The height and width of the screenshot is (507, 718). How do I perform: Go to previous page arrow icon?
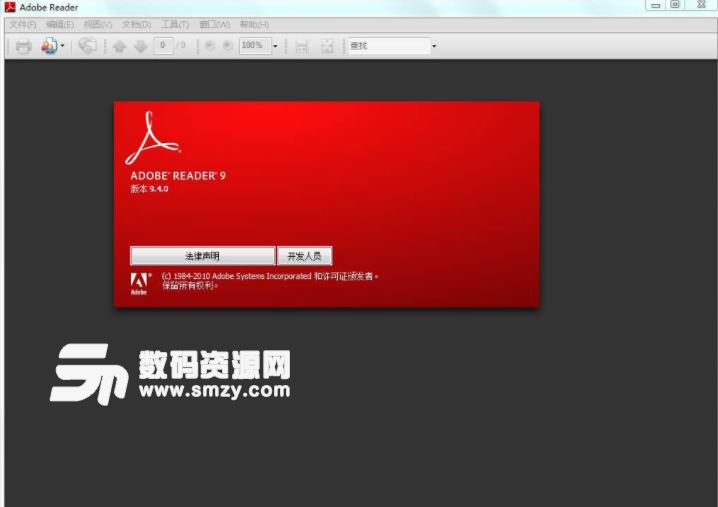coord(120,46)
